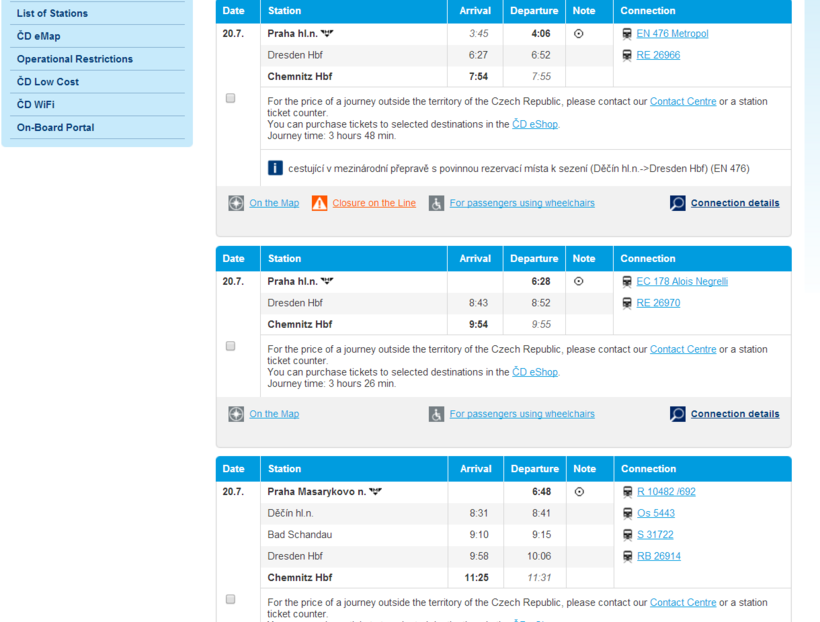Click the map compass icon in the first connection
The height and width of the screenshot is (622, 820).
[236, 203]
